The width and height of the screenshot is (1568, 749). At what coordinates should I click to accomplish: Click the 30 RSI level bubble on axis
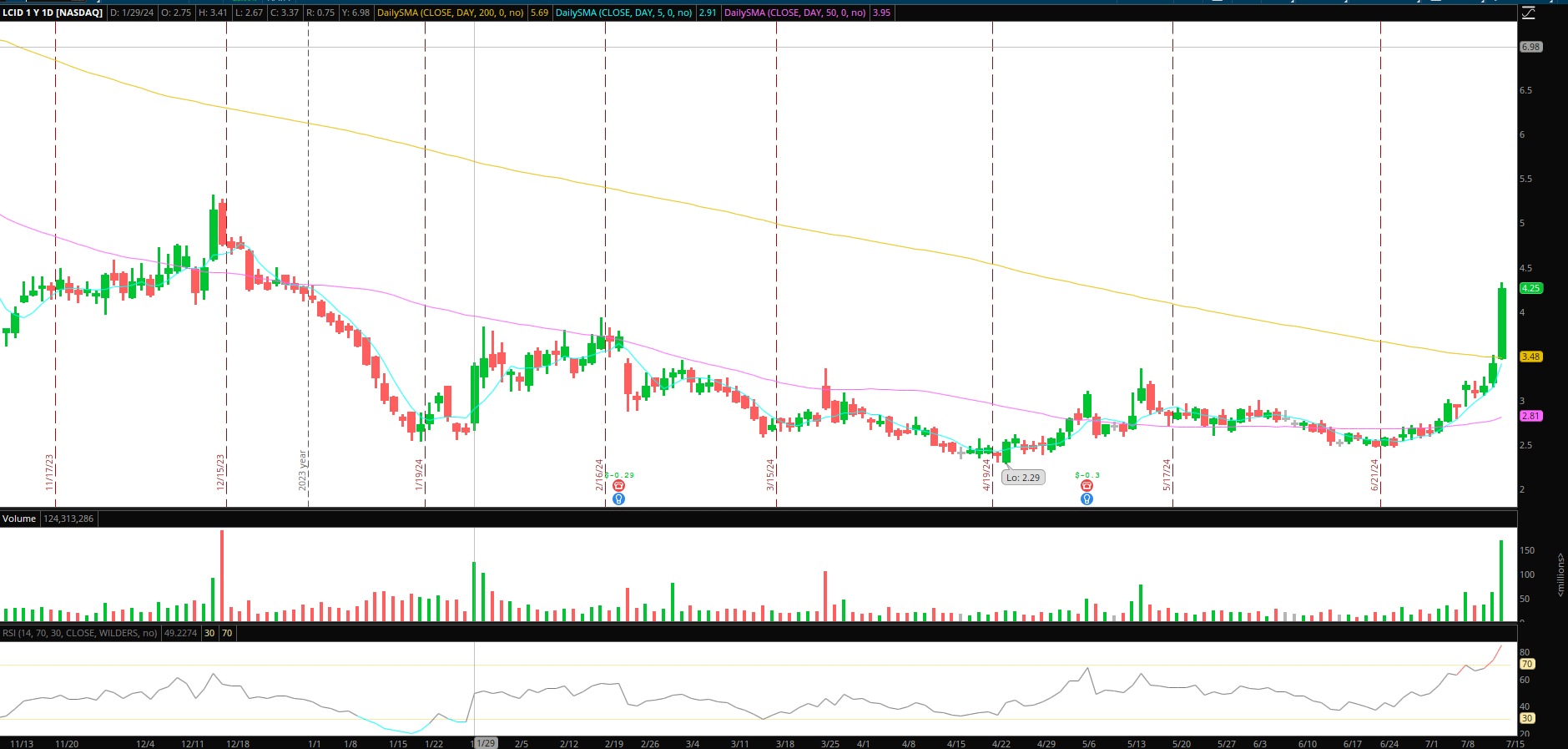1527,718
